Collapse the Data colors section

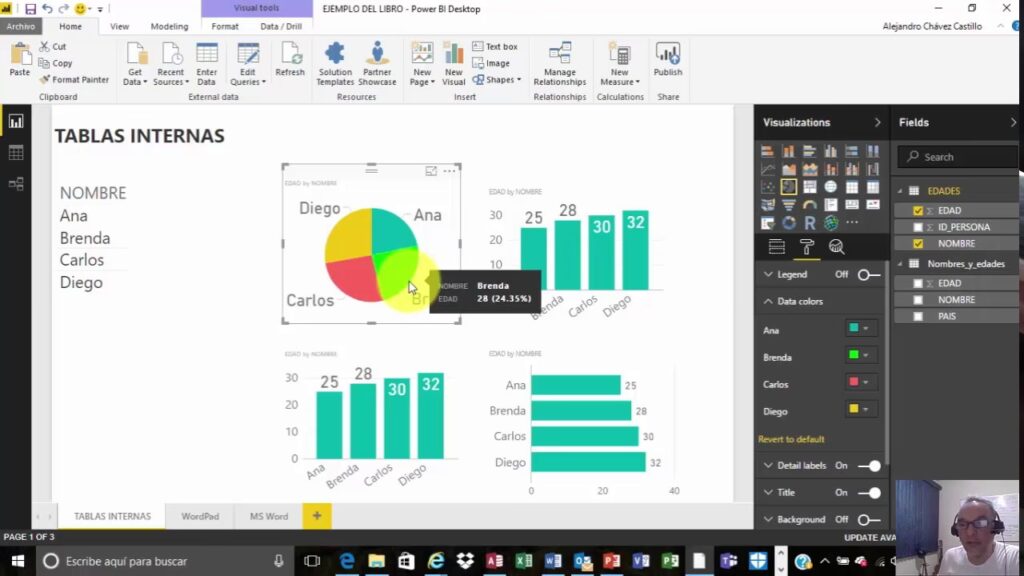(x=768, y=301)
